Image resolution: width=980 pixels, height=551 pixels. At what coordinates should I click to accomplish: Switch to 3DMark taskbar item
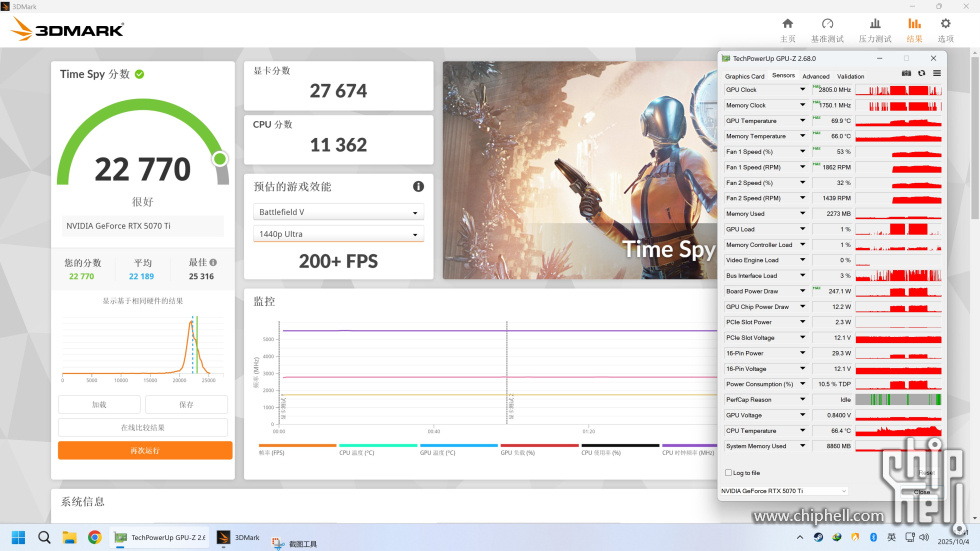click(239, 537)
